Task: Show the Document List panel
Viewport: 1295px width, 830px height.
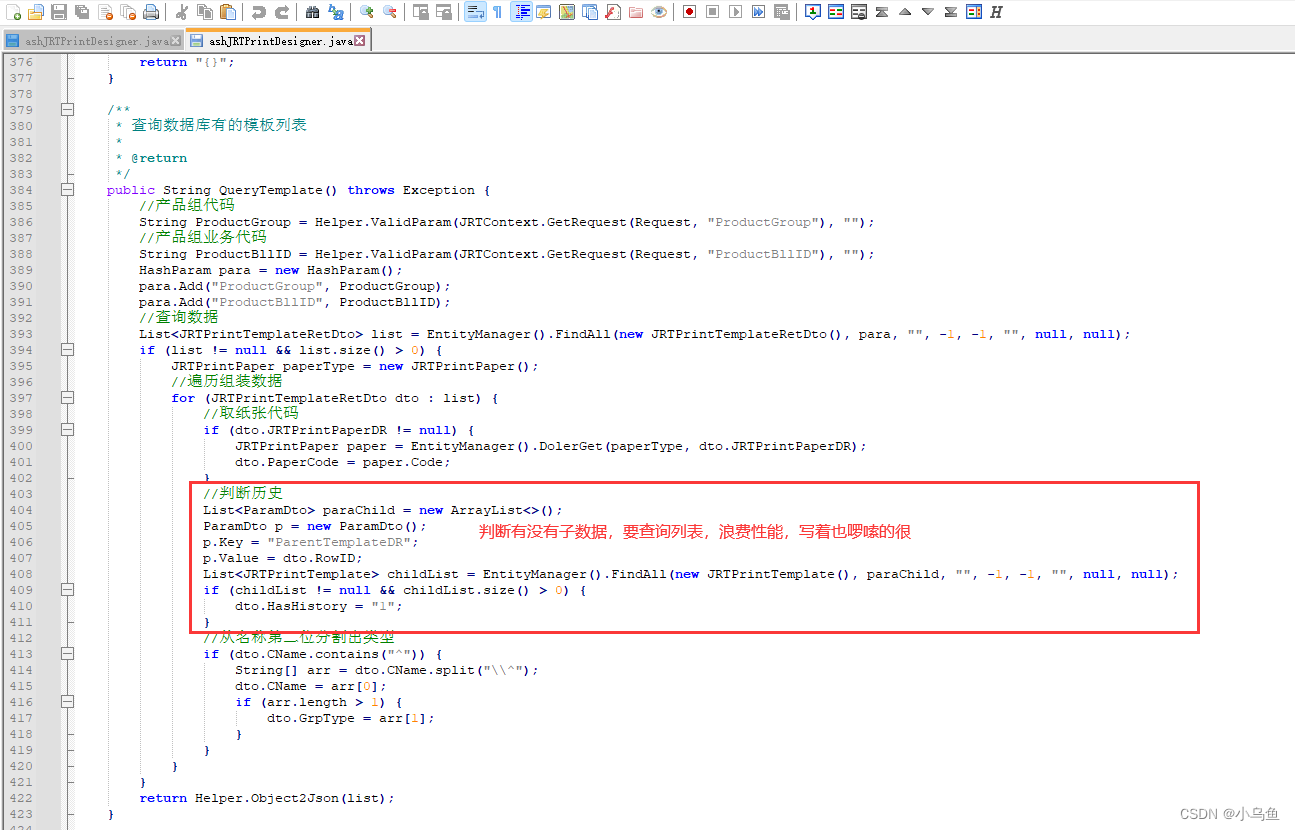Action: [589, 12]
